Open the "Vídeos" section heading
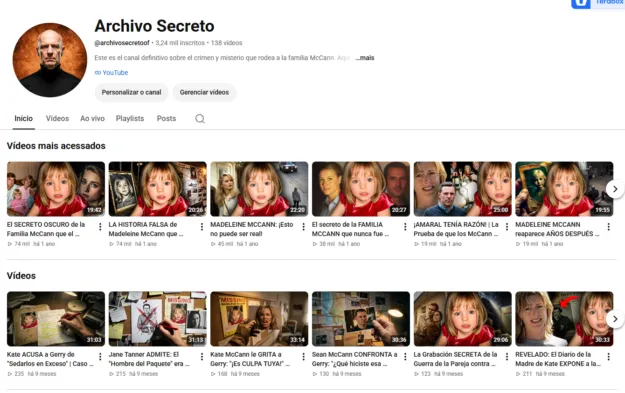625x393 pixels. point(21,276)
